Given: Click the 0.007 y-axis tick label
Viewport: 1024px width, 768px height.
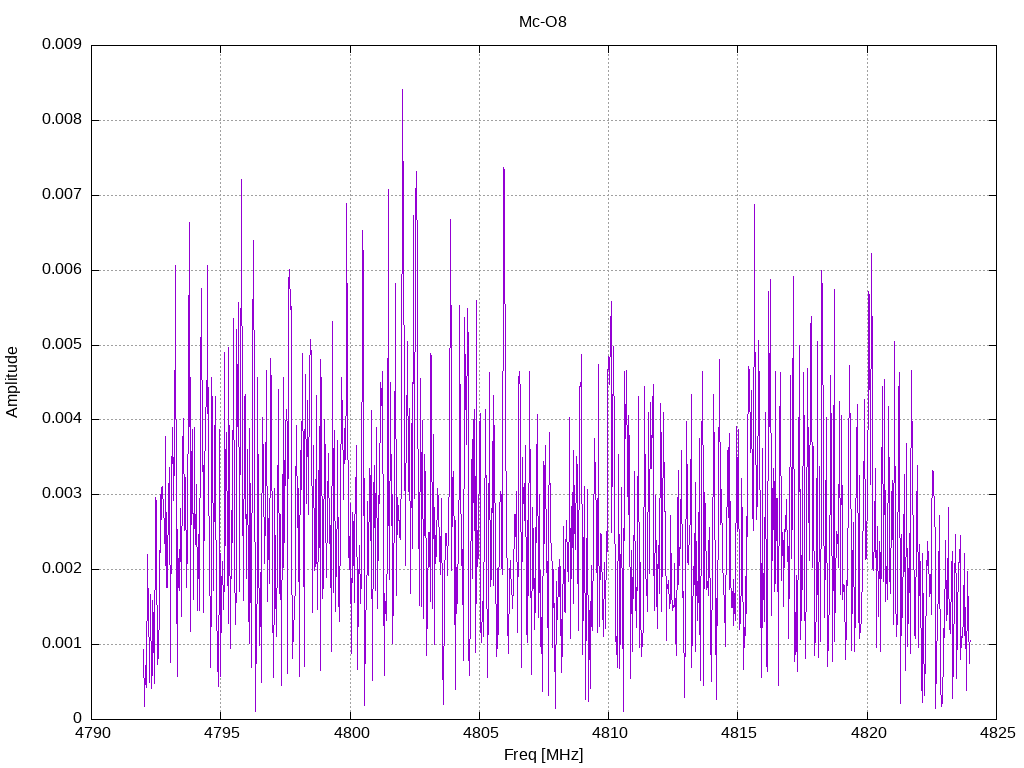Looking at the screenshot, I should click(62, 194).
